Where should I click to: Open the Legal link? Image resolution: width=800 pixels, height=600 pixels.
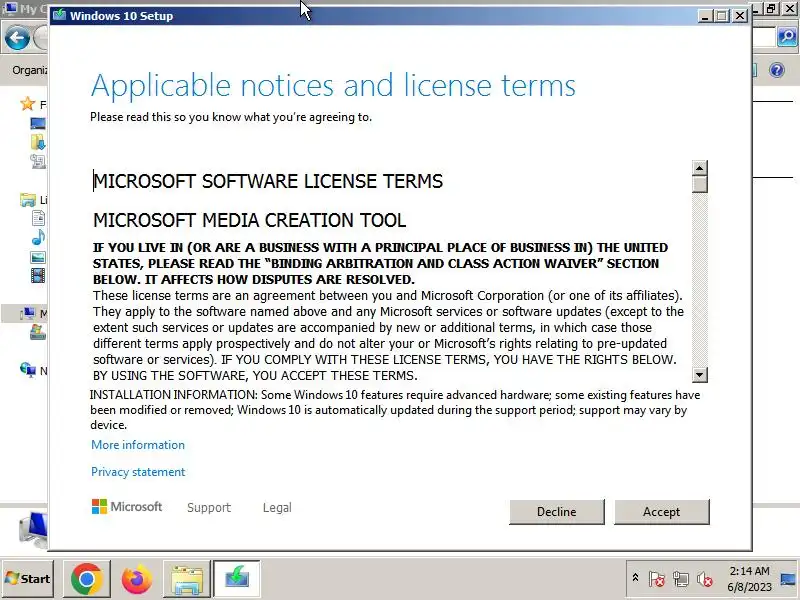click(277, 508)
